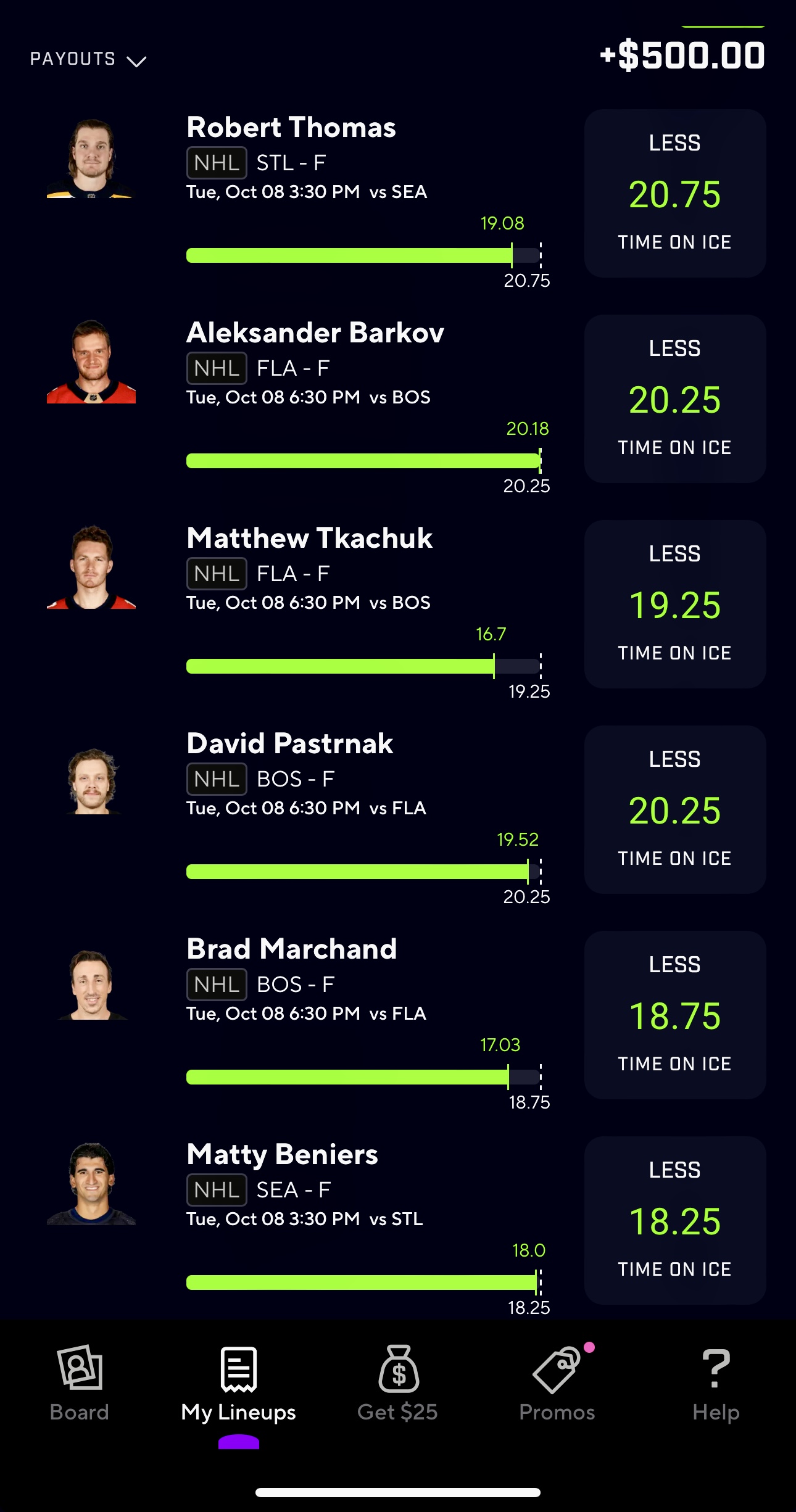Click Aleksander Barkov's time on ice progress bar
The image size is (796, 1512).
pos(364,461)
